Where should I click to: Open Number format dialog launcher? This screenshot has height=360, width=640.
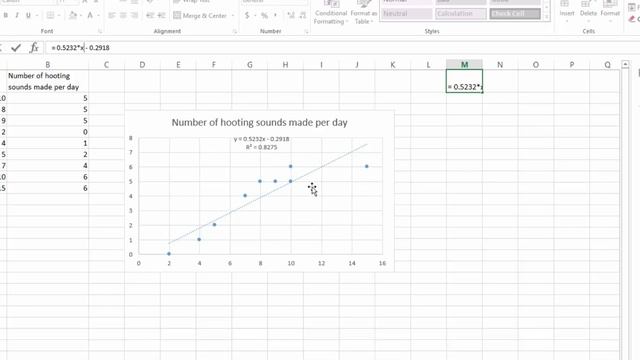click(x=306, y=31)
